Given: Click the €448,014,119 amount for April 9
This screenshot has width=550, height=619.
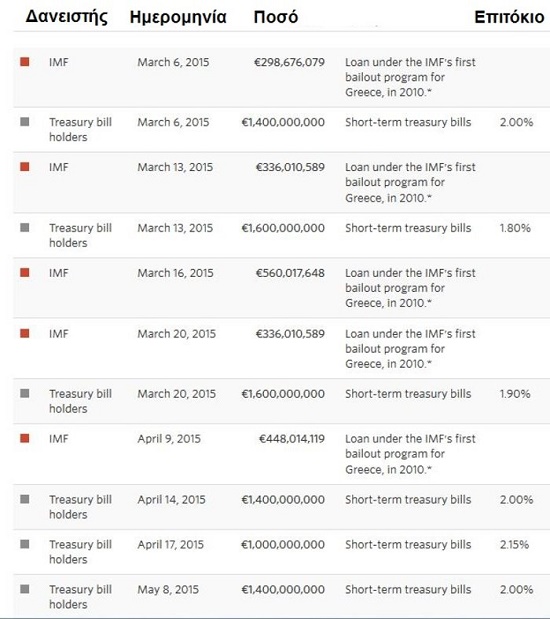Looking at the screenshot, I should coord(292,439).
